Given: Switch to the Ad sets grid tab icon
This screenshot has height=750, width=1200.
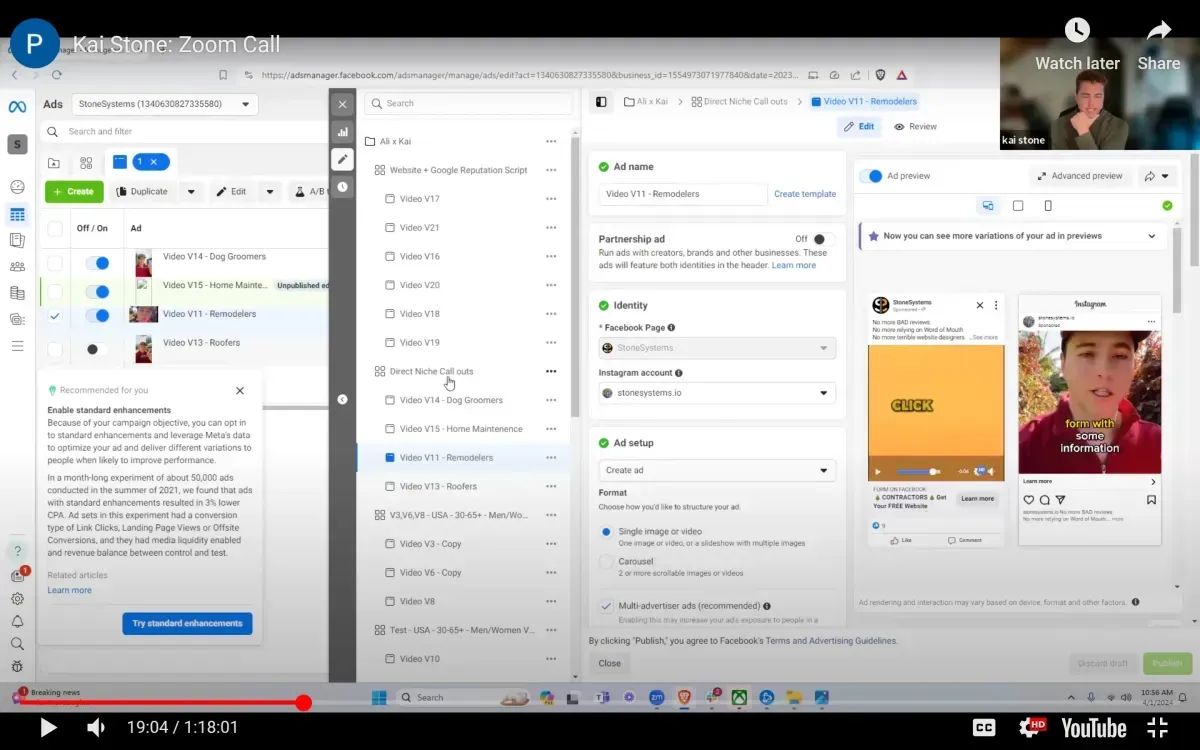Looking at the screenshot, I should [x=86, y=163].
